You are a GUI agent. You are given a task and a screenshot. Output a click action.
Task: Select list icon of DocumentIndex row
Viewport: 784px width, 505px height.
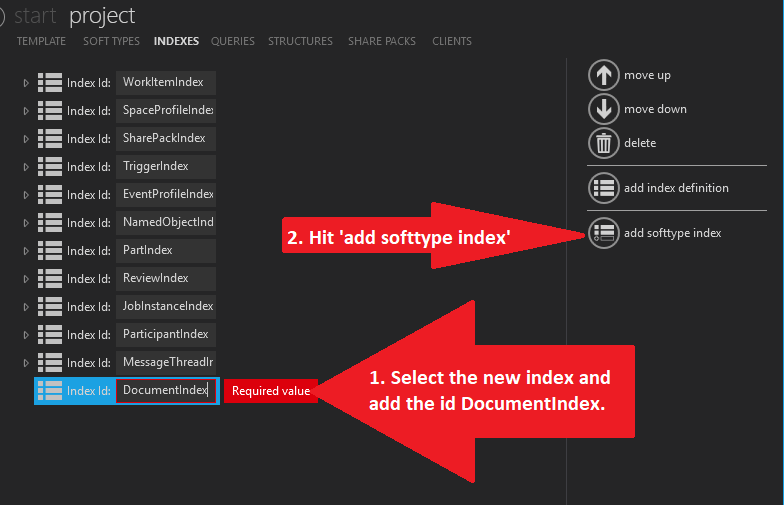[x=50, y=390]
